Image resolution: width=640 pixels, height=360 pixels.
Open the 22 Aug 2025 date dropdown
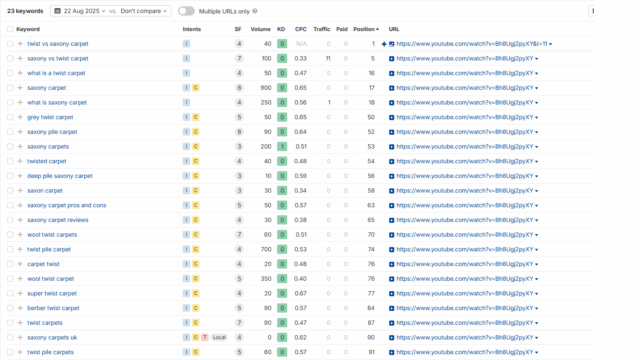tap(80, 11)
